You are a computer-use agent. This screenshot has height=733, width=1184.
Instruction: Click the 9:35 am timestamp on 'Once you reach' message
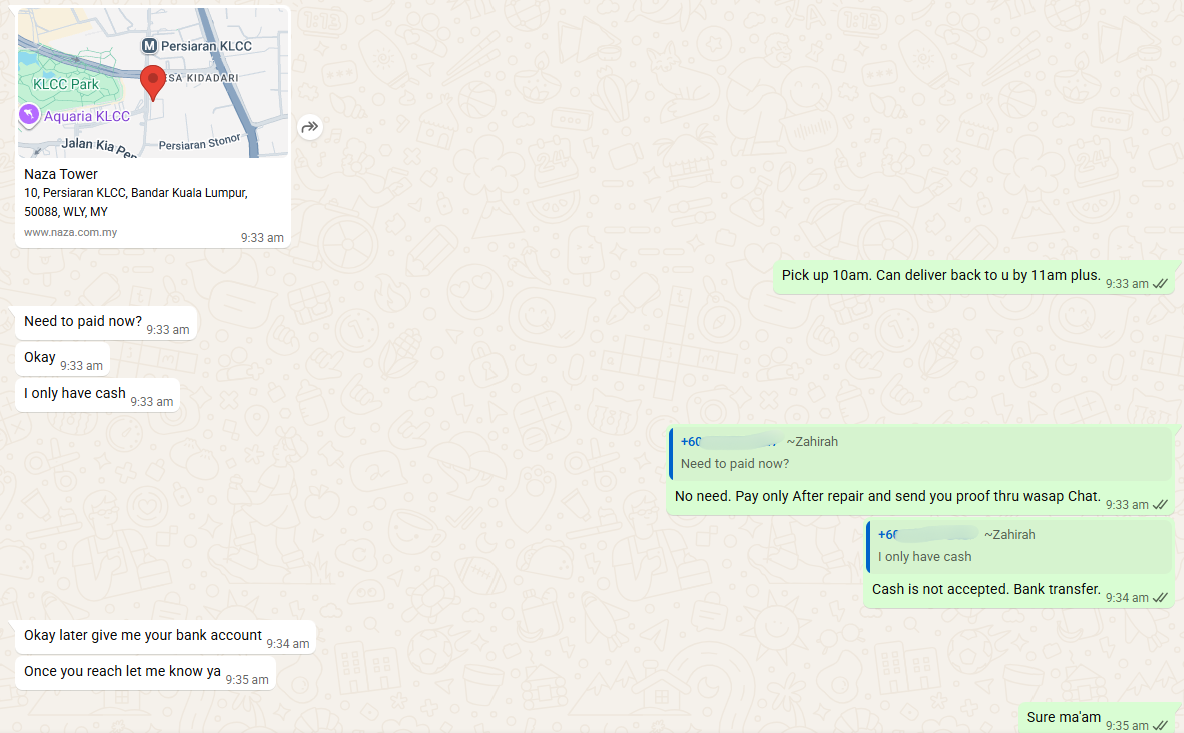pyautogui.click(x=247, y=679)
